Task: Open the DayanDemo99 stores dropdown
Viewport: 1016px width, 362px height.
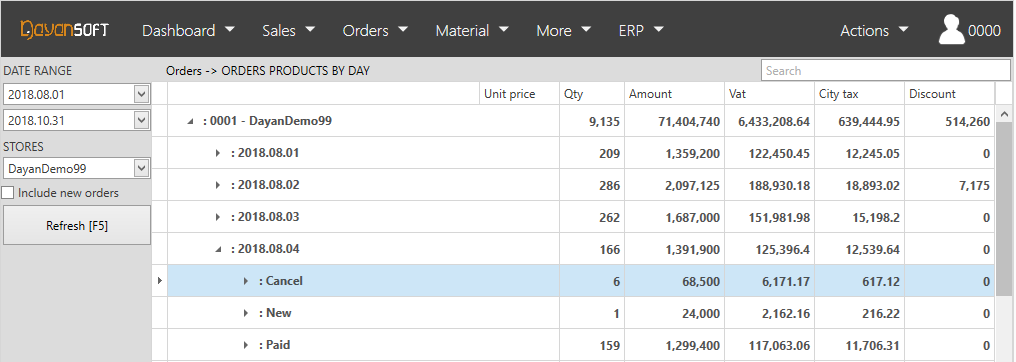Action: click(142, 169)
